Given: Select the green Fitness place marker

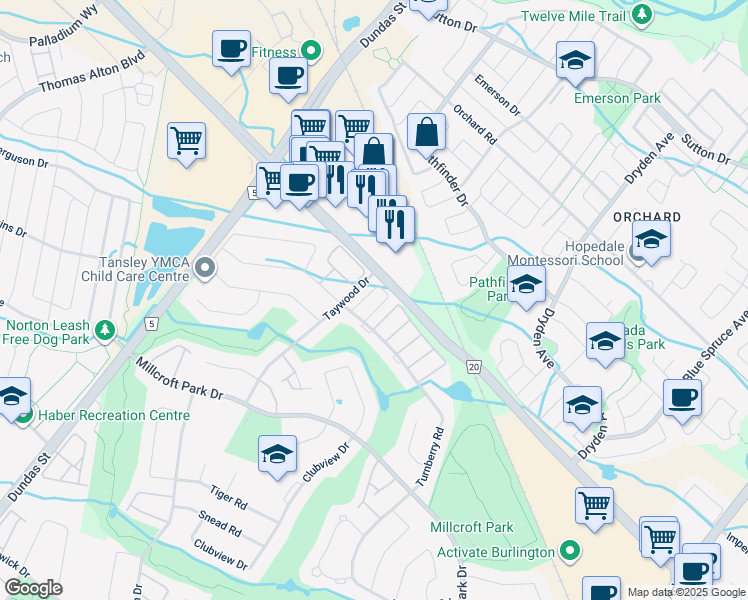Looking at the screenshot, I should click(x=311, y=52).
